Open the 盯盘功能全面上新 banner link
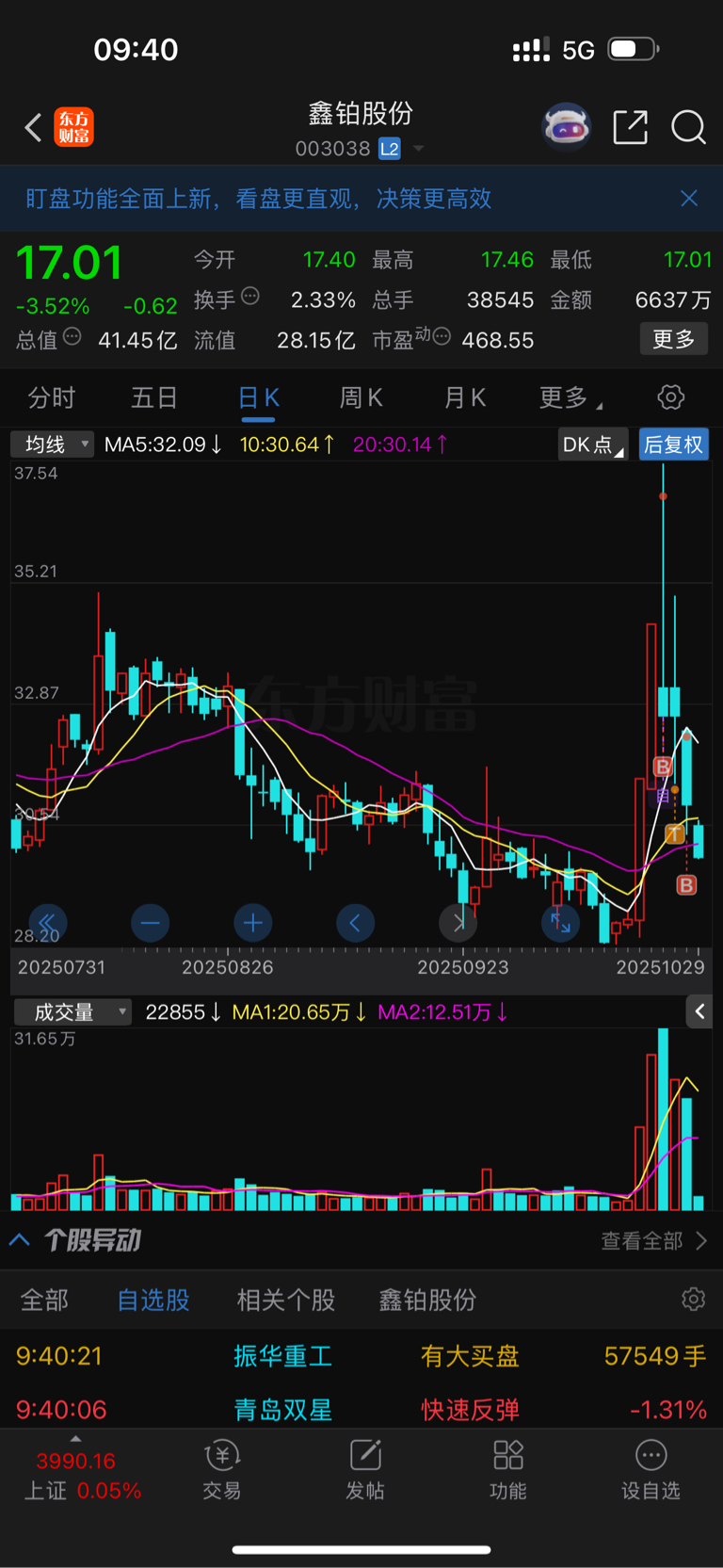 [258, 199]
